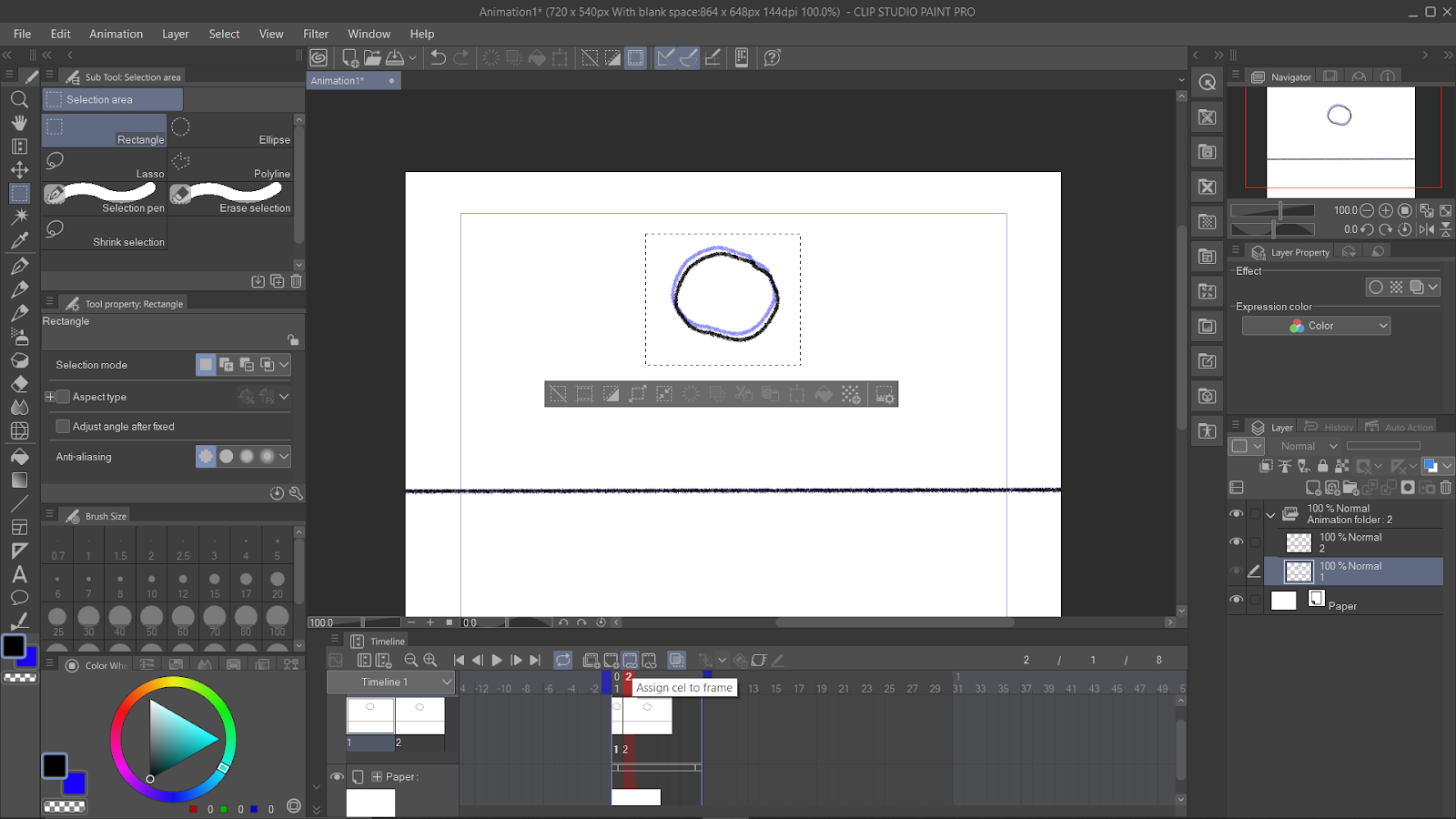Viewport: 1456px width, 819px height.
Task: Switch to the History tab
Action: pos(1329,427)
